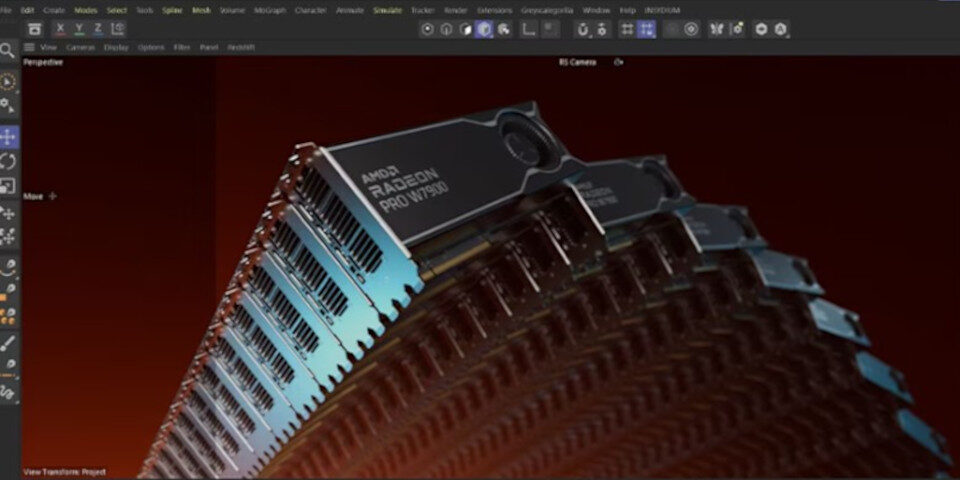
Task: Click the search magnifier icon
Action: point(8,50)
